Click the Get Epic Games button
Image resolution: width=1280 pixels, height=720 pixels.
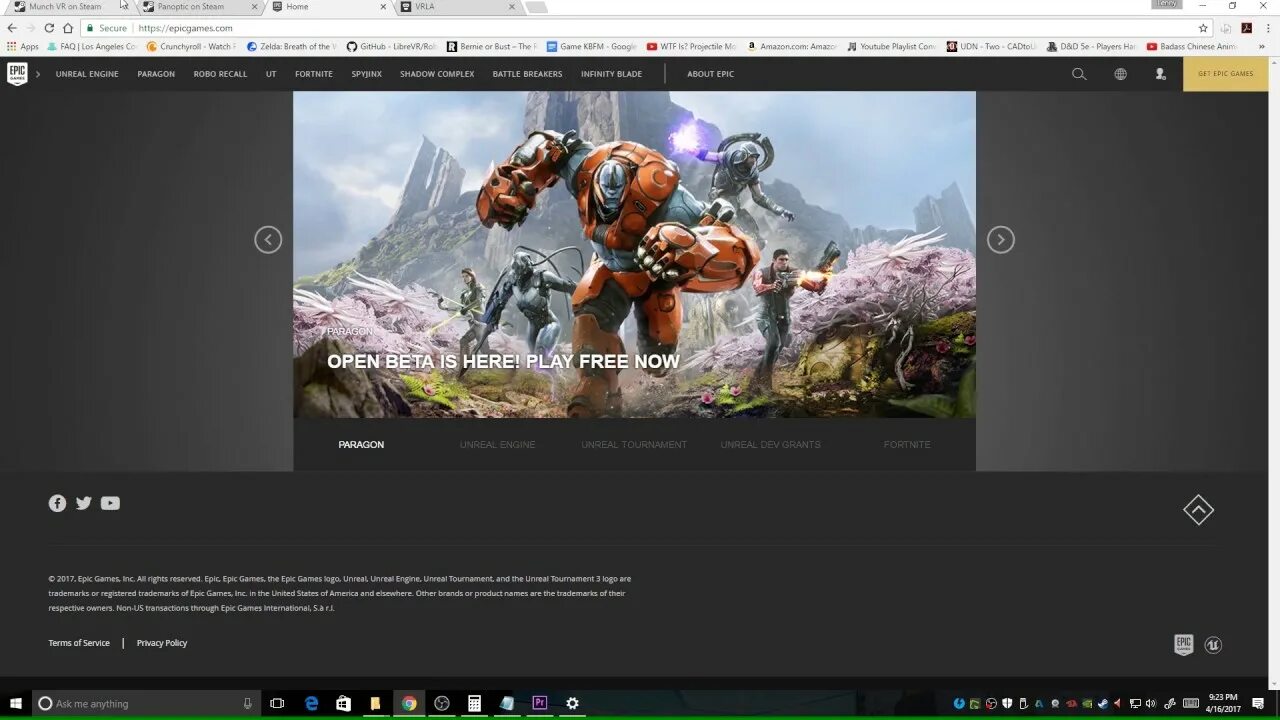tap(1226, 74)
